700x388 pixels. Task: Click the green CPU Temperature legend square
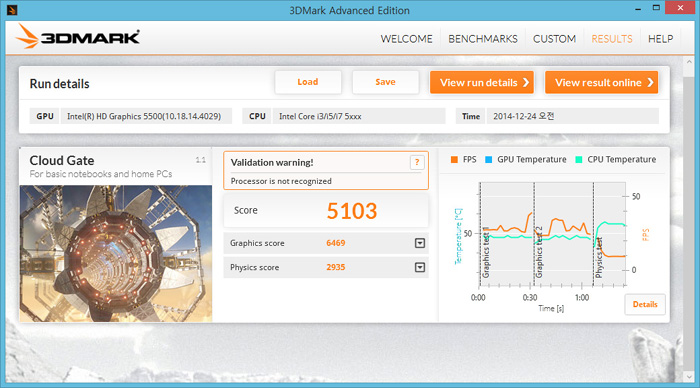[x=579, y=159]
